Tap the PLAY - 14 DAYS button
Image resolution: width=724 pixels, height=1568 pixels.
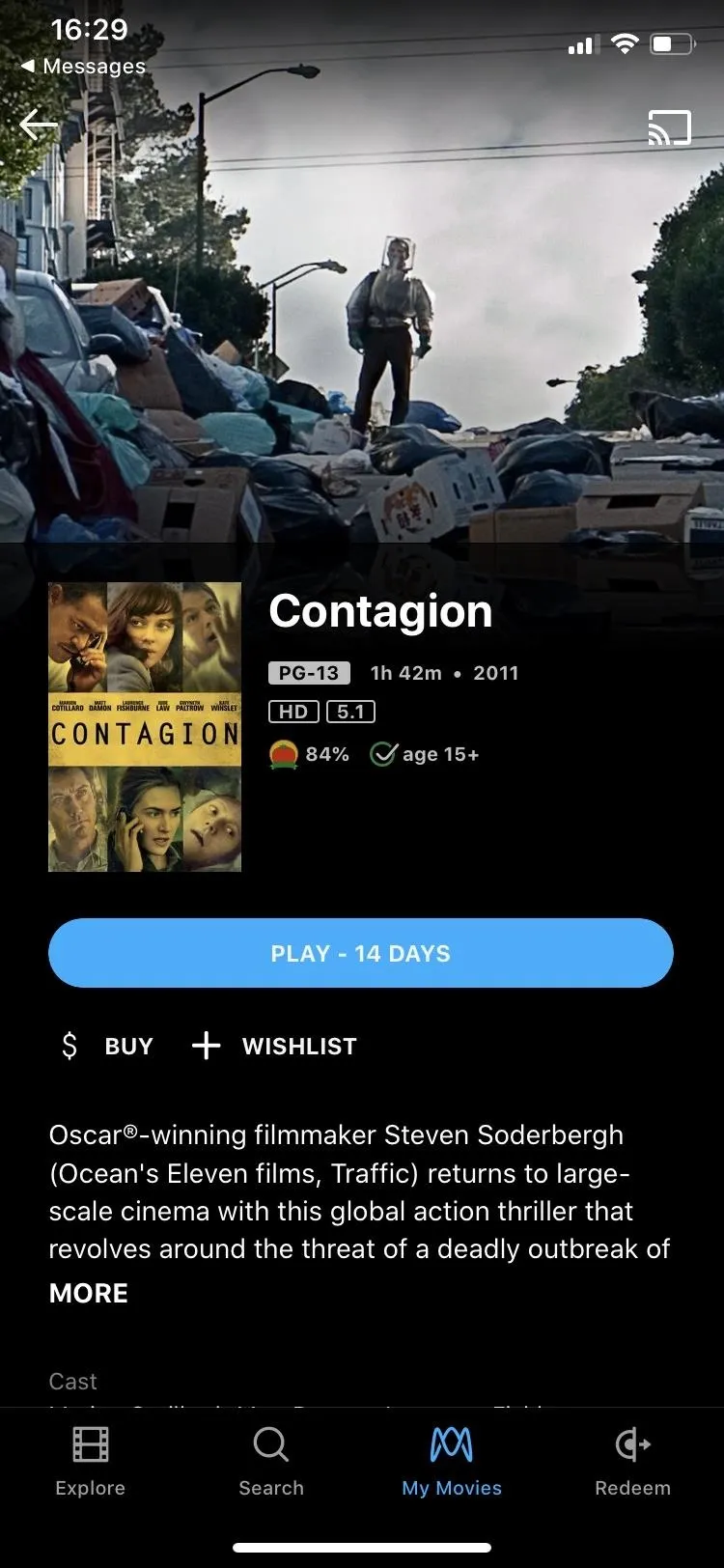coord(361,953)
